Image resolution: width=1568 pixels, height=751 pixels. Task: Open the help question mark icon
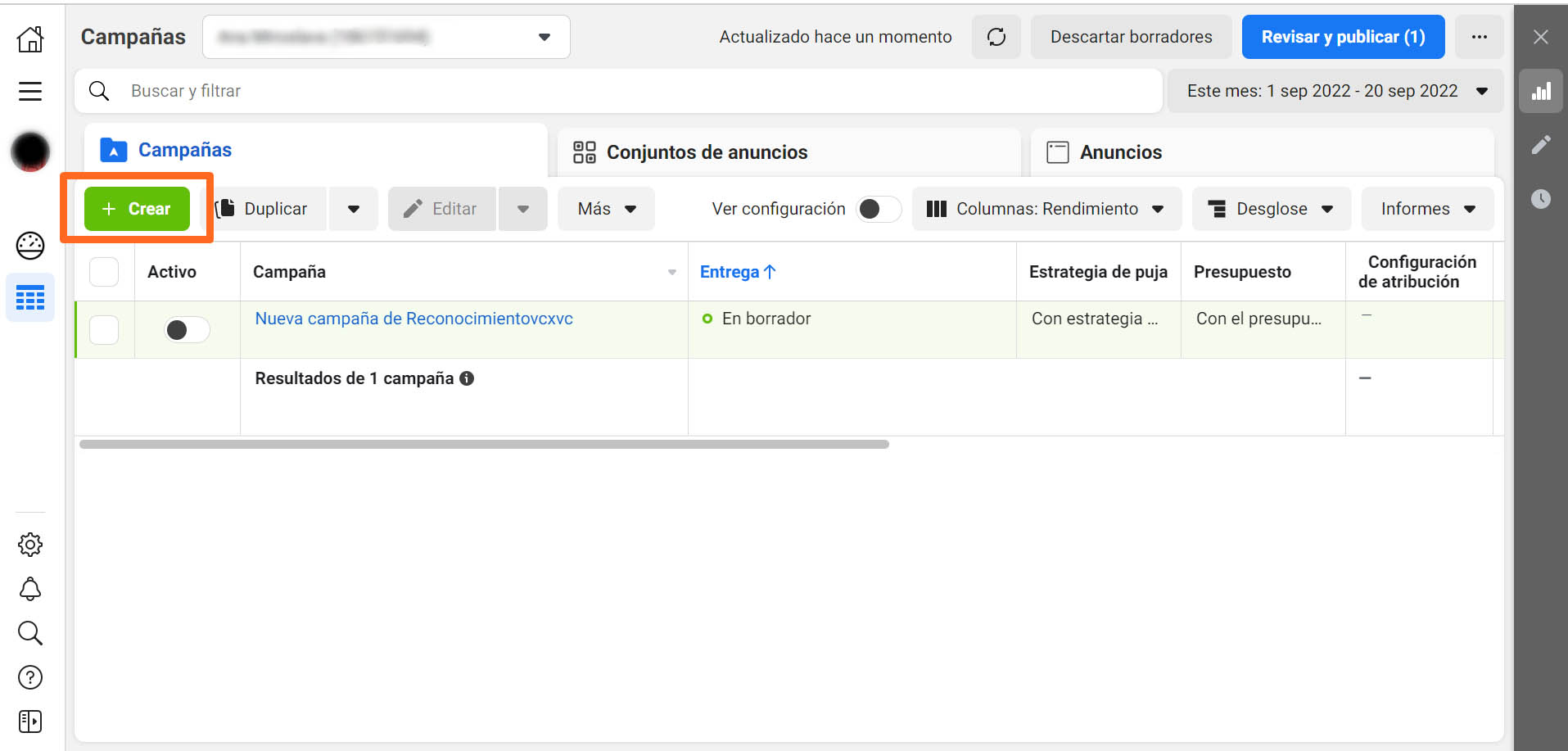30,677
